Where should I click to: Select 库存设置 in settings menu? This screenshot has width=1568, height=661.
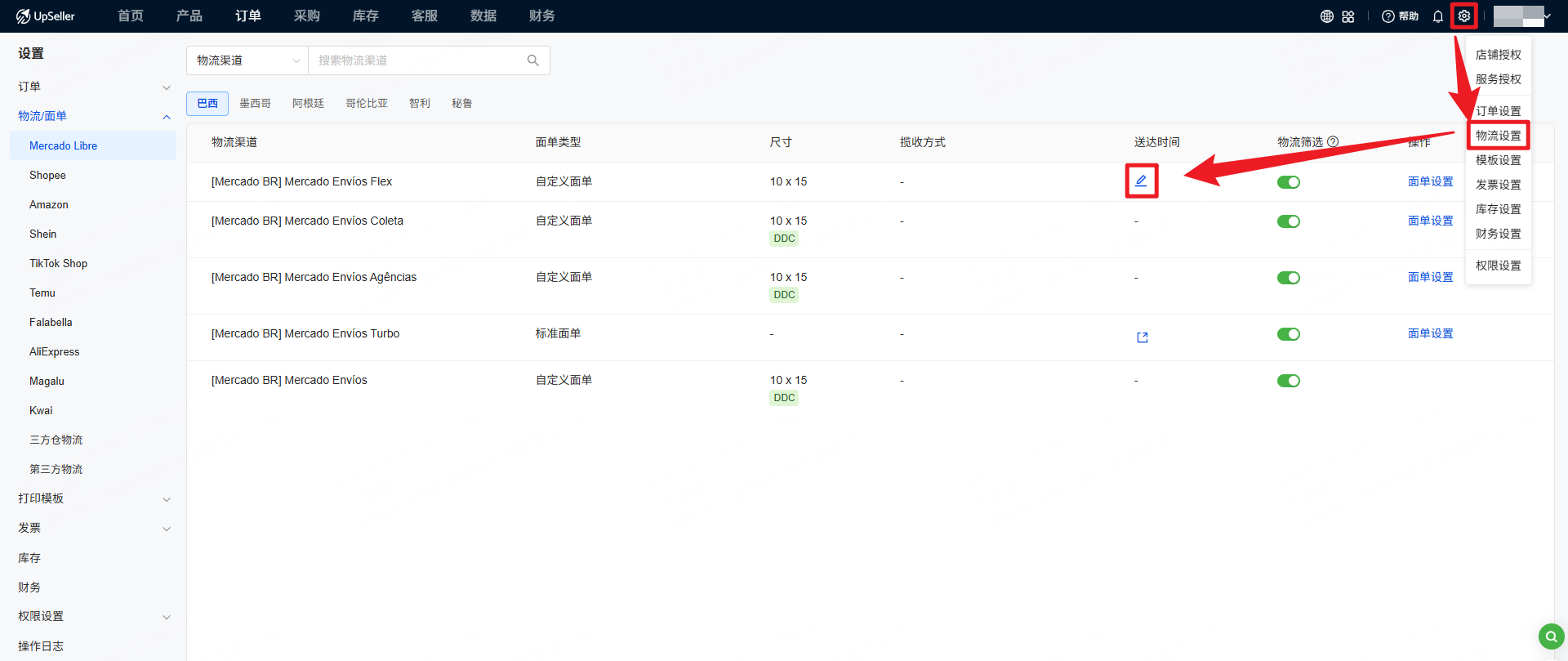pyautogui.click(x=1499, y=209)
